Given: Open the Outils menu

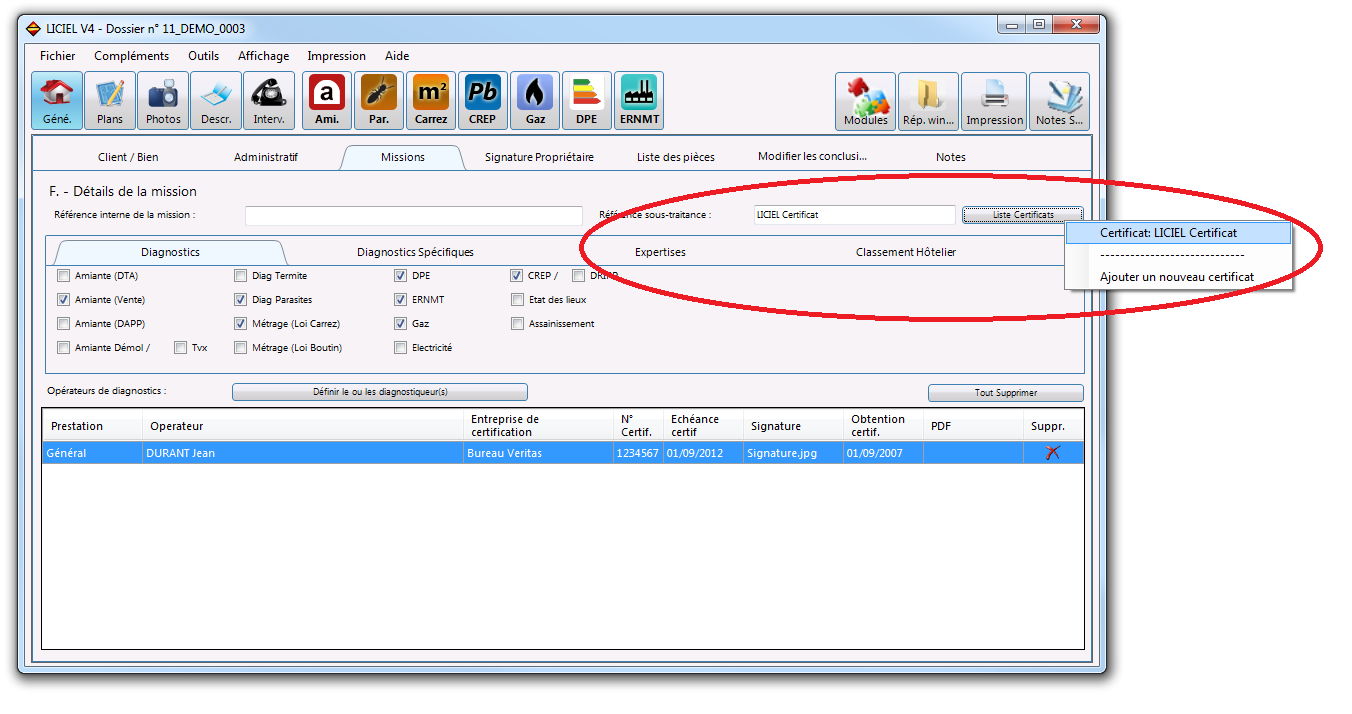Looking at the screenshot, I should 203,56.
